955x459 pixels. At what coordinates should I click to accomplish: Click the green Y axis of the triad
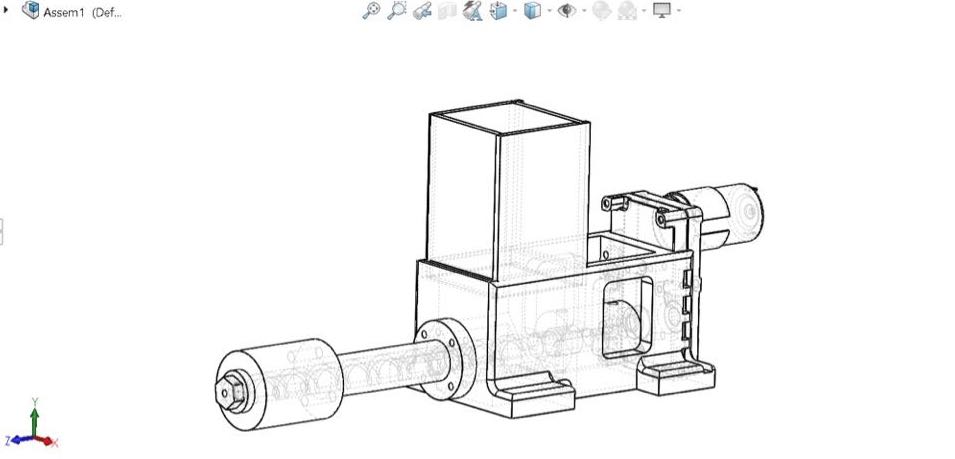click(35, 420)
